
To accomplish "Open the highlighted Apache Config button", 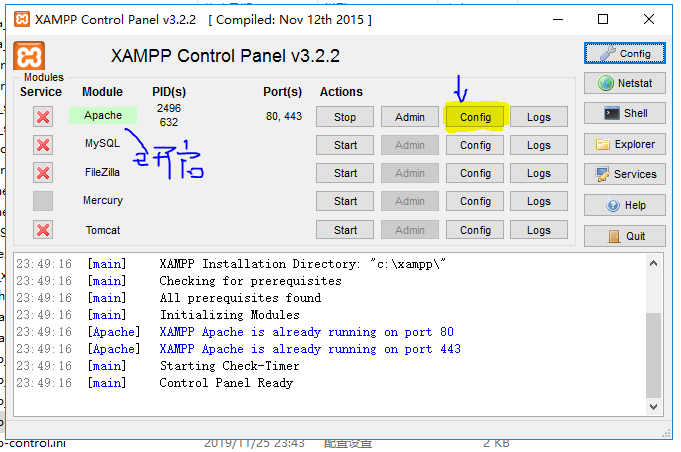I will (475, 117).
